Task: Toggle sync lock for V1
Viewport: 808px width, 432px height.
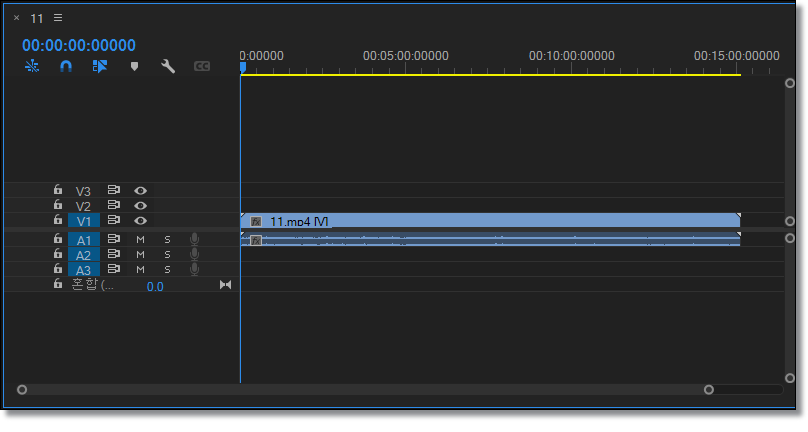Action: point(114,220)
